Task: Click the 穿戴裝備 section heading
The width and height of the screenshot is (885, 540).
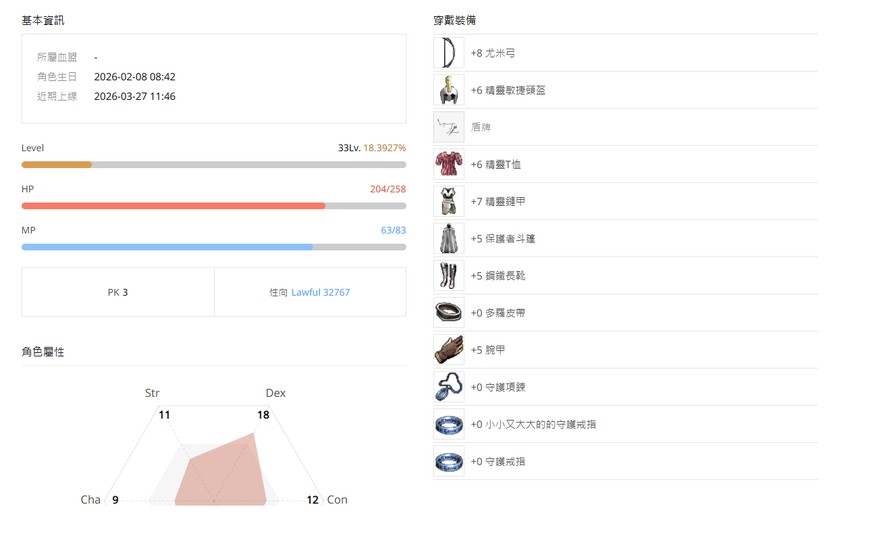Action: [x=454, y=20]
